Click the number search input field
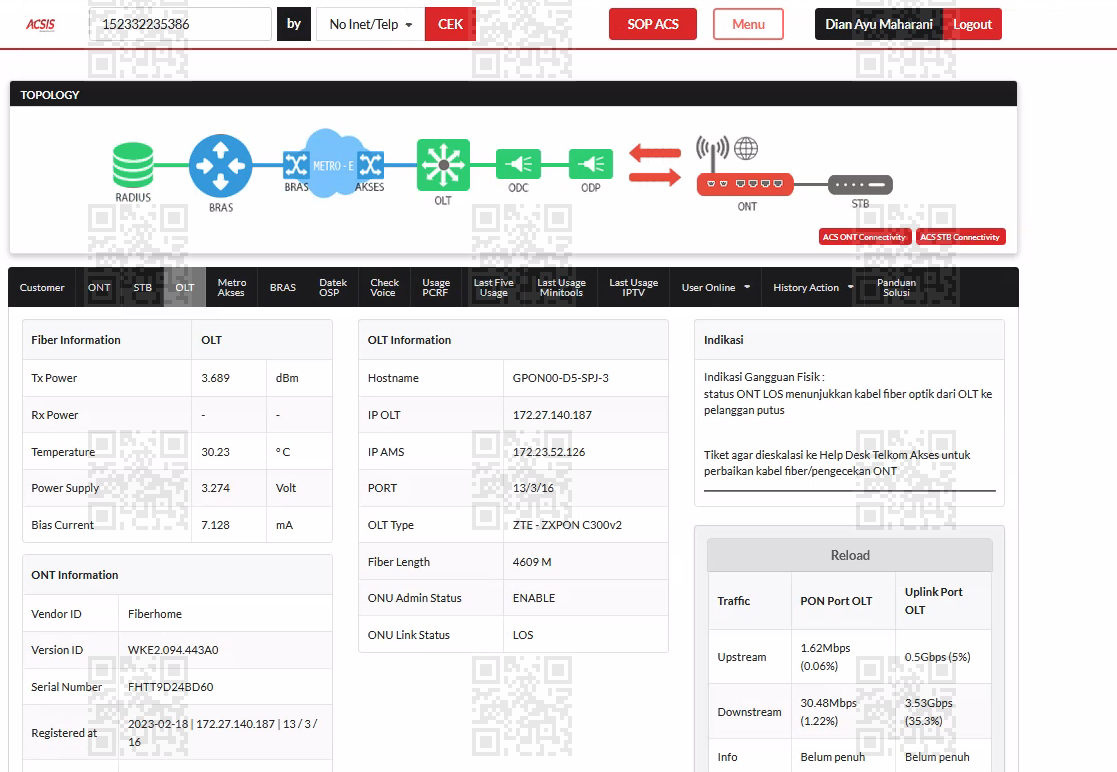This screenshot has height=772, width=1117. [x=180, y=24]
